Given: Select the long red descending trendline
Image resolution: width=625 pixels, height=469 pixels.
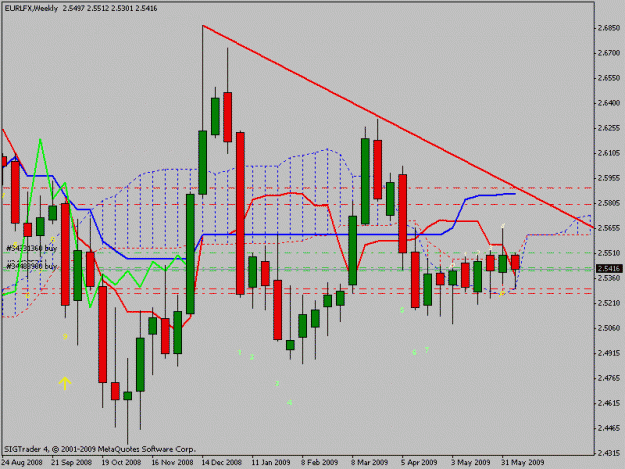Looking at the screenshot, I should coord(399,128).
